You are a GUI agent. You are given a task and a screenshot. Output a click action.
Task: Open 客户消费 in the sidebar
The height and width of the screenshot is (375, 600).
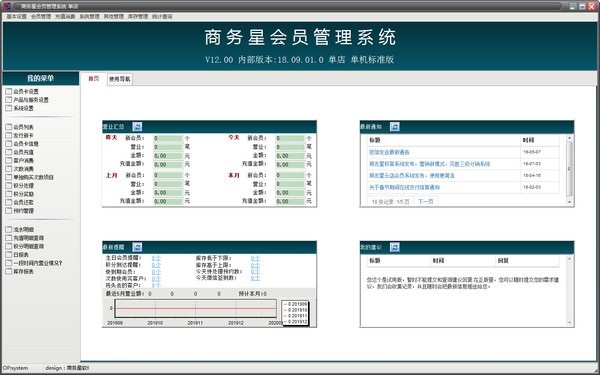click(20, 161)
